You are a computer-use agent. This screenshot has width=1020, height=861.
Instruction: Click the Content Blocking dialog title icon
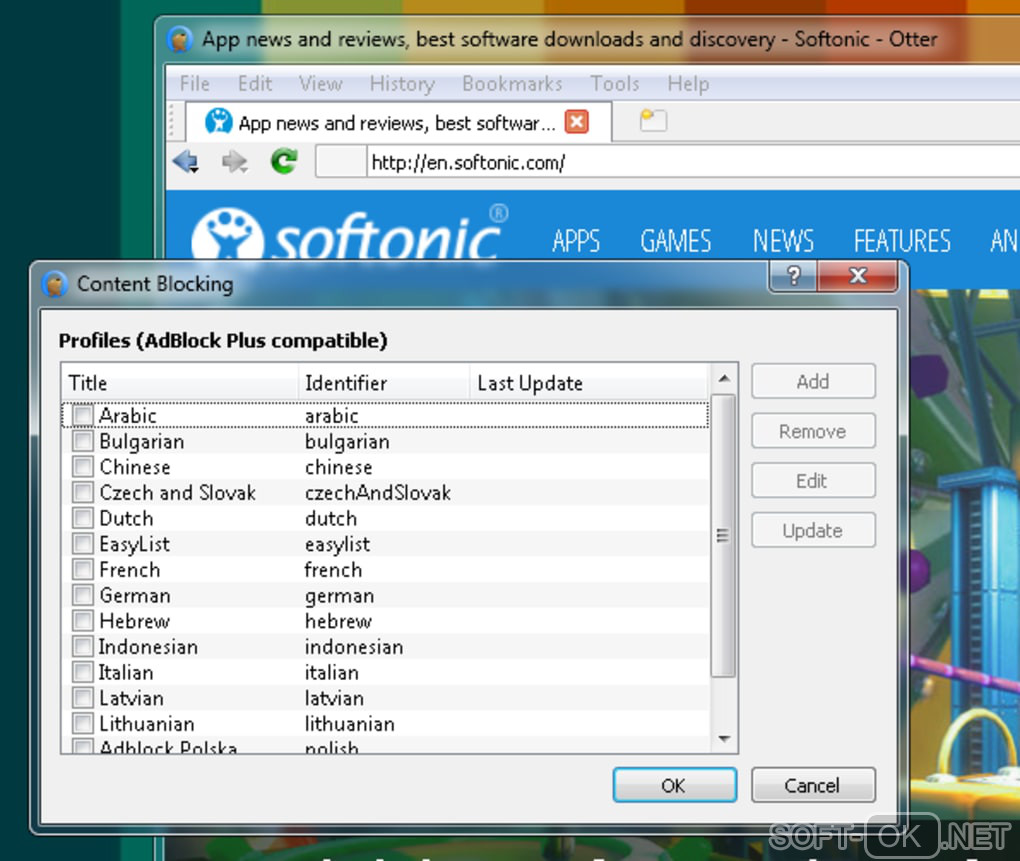[55, 284]
